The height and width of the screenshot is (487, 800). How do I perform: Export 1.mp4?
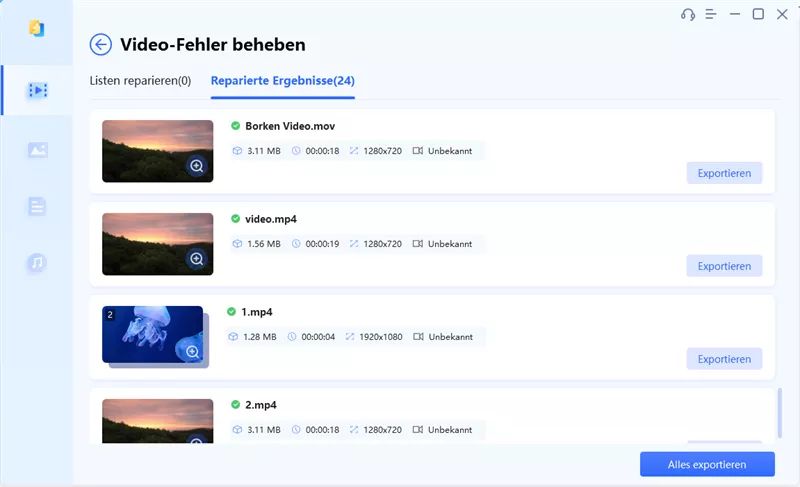pyautogui.click(x=724, y=358)
